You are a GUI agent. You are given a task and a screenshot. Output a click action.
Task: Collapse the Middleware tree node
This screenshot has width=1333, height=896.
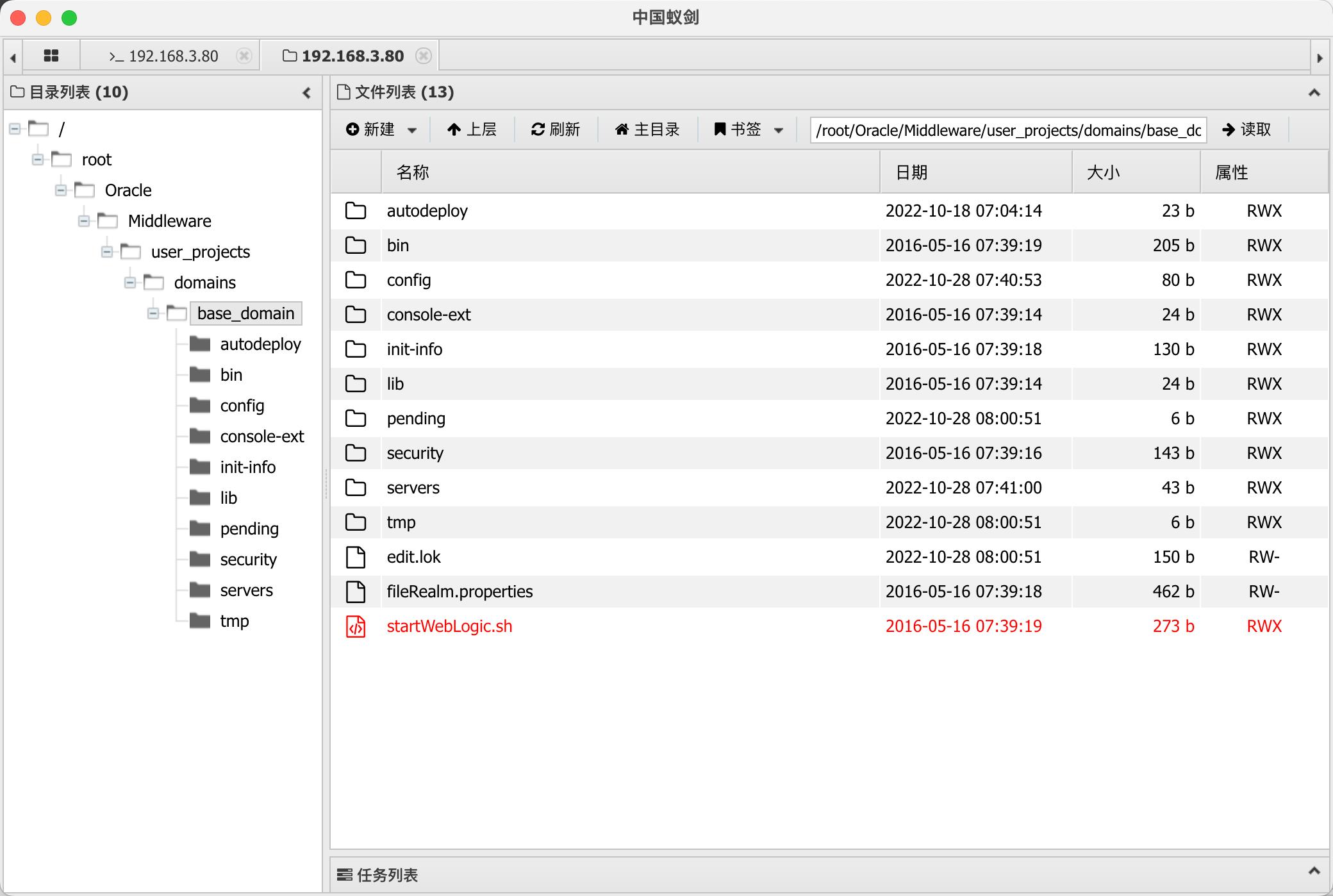tap(84, 221)
